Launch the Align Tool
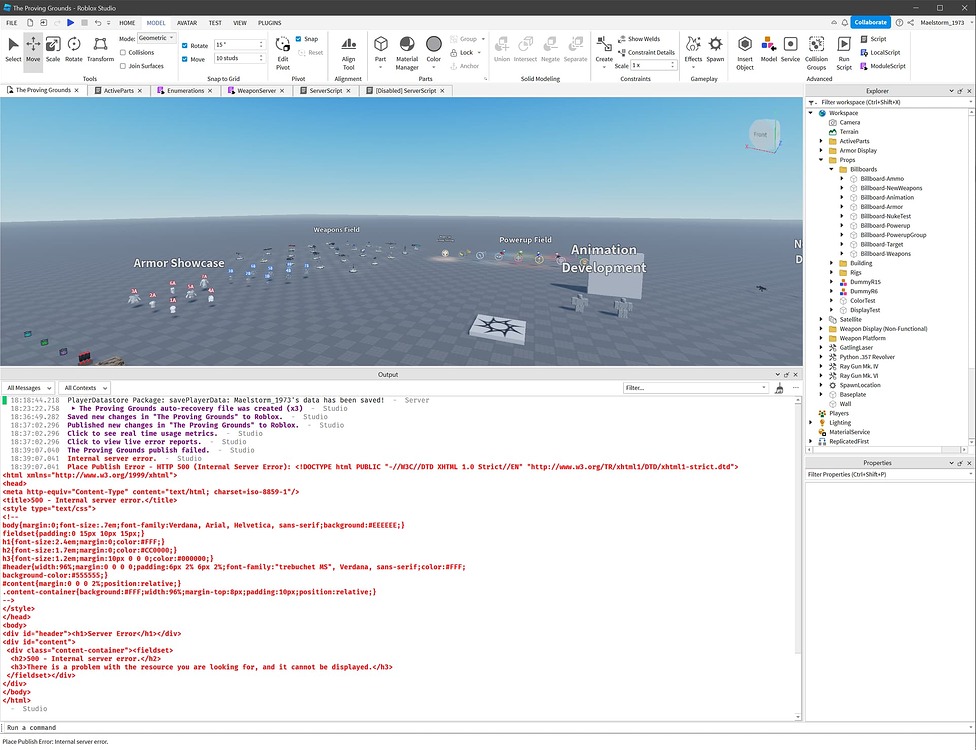This screenshot has height=750, width=976. coord(349,53)
